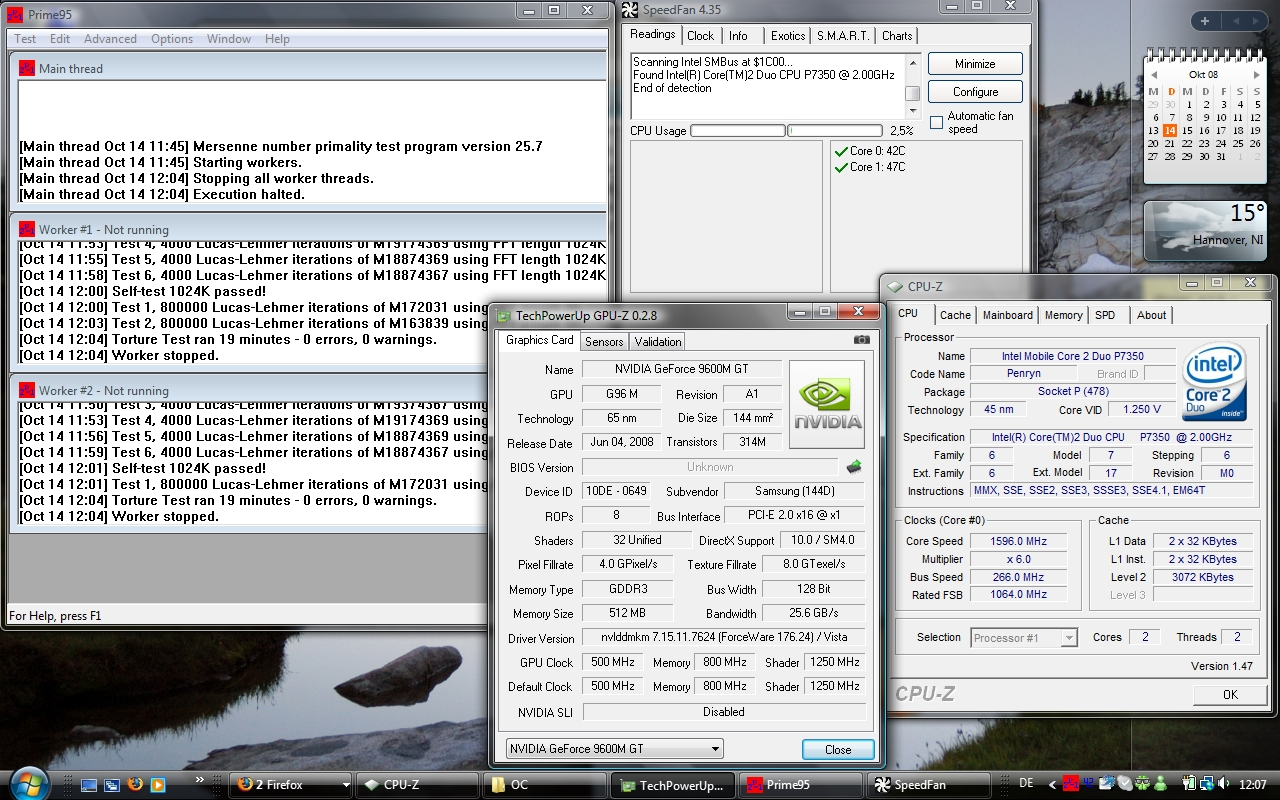
Task: Click the Main thread window icon
Action: coord(28,69)
